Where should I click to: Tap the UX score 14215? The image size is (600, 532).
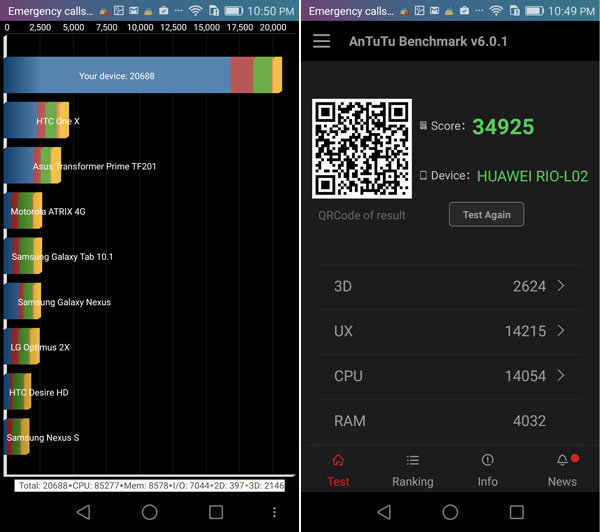point(525,331)
